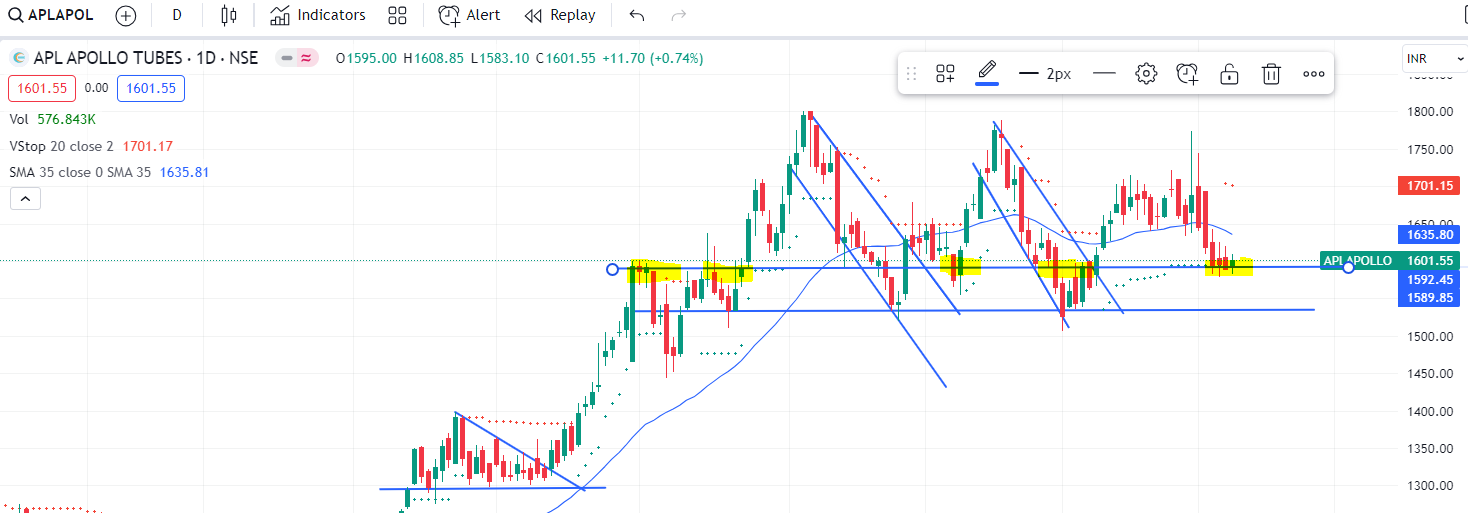1468x513 pixels.
Task: Click the 1701.15 red price label
Action: tap(1427, 186)
